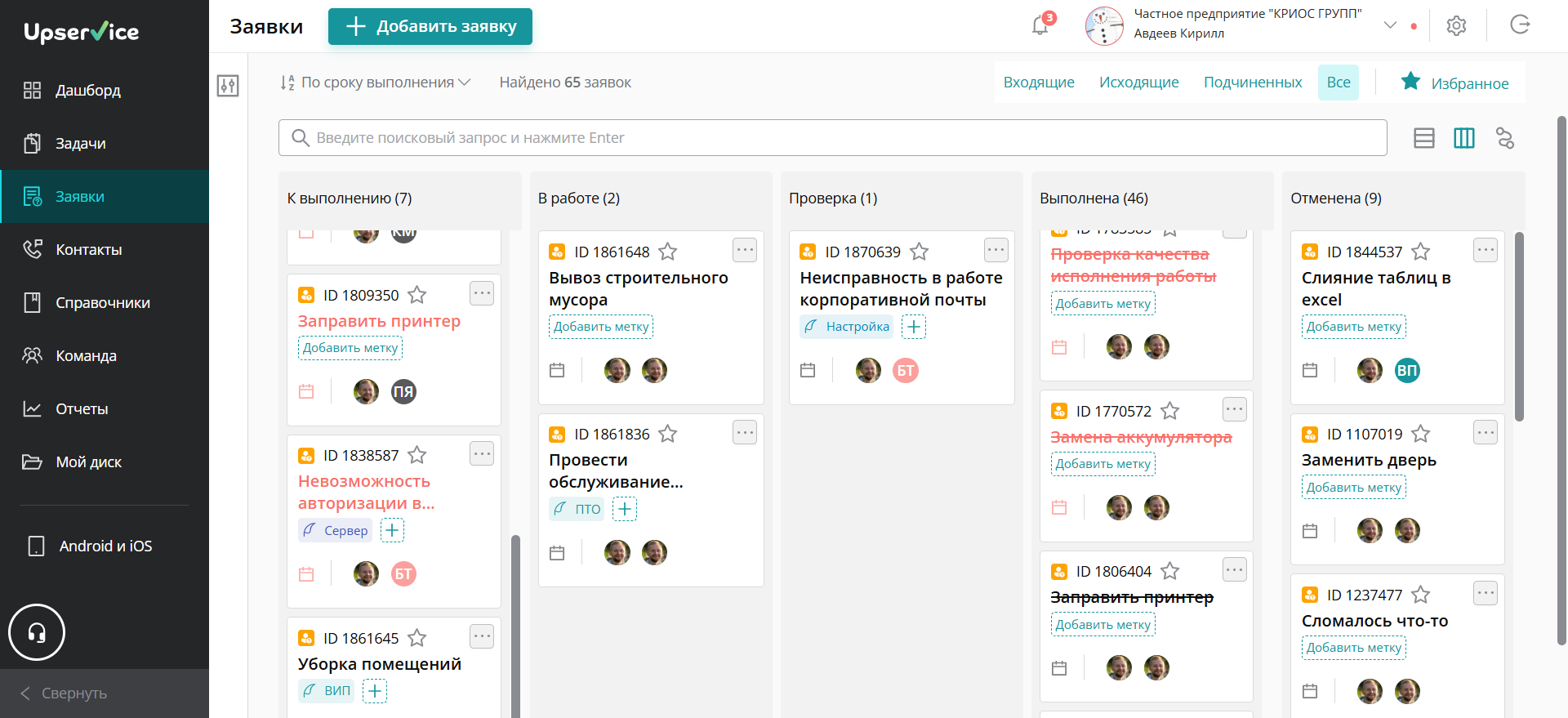Switch to kanban column view
1568x718 pixels.
pos(1464,138)
